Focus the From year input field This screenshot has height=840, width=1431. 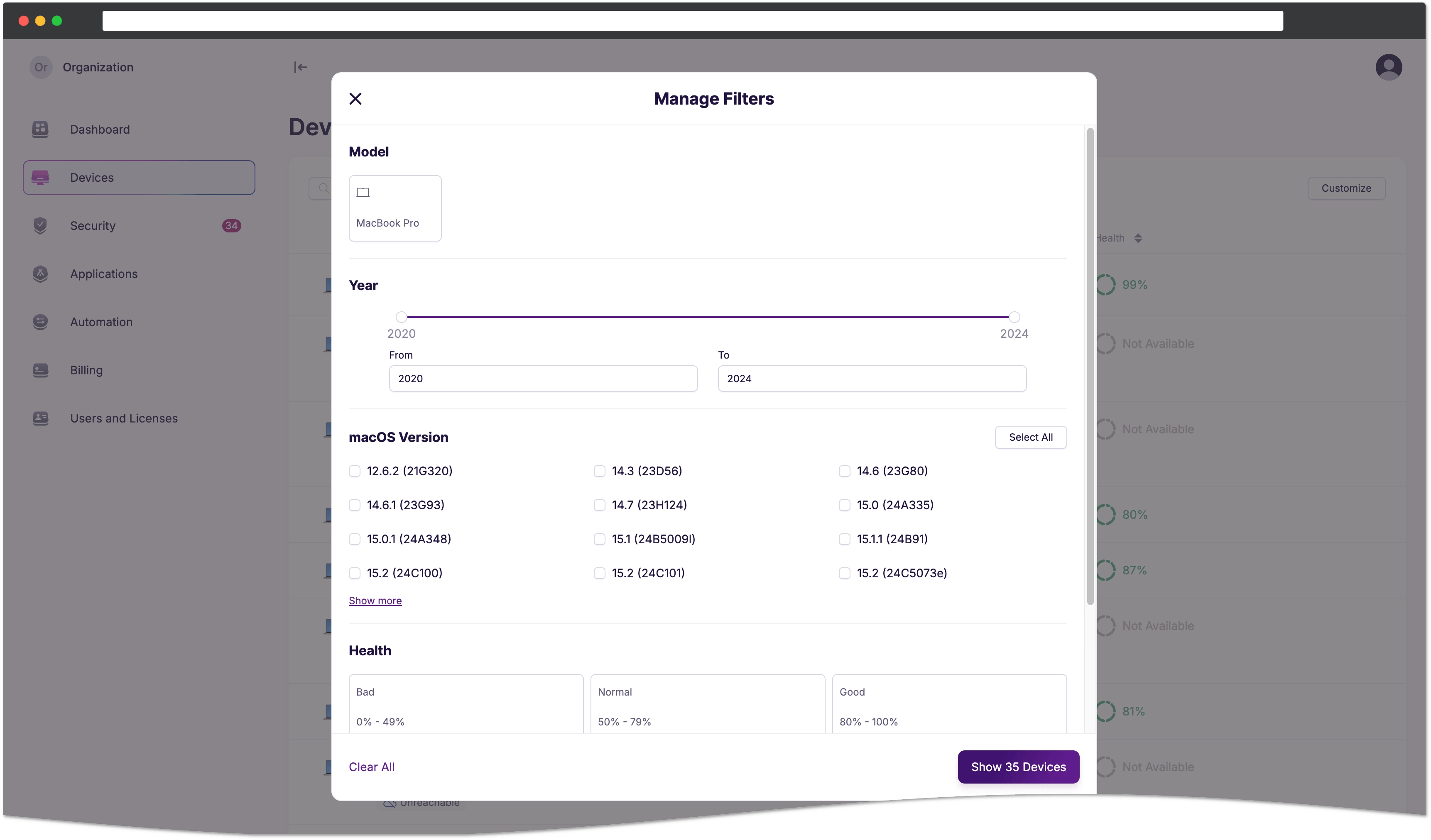point(543,378)
